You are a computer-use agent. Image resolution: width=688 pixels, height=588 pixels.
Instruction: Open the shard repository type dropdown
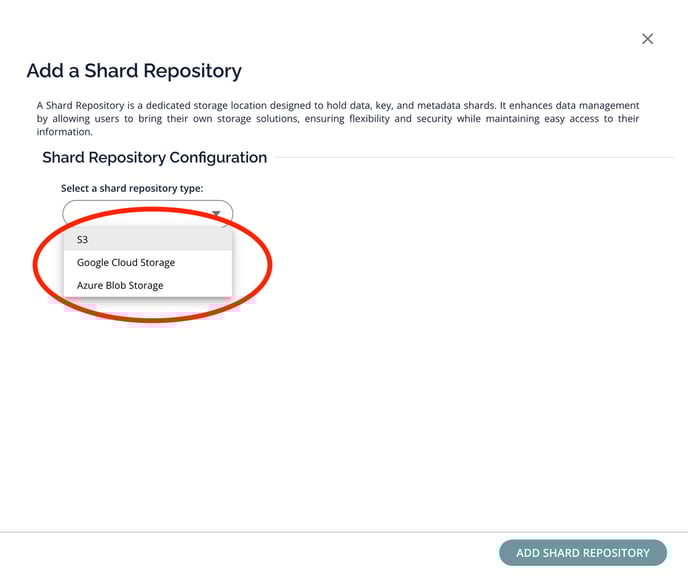click(x=147, y=213)
